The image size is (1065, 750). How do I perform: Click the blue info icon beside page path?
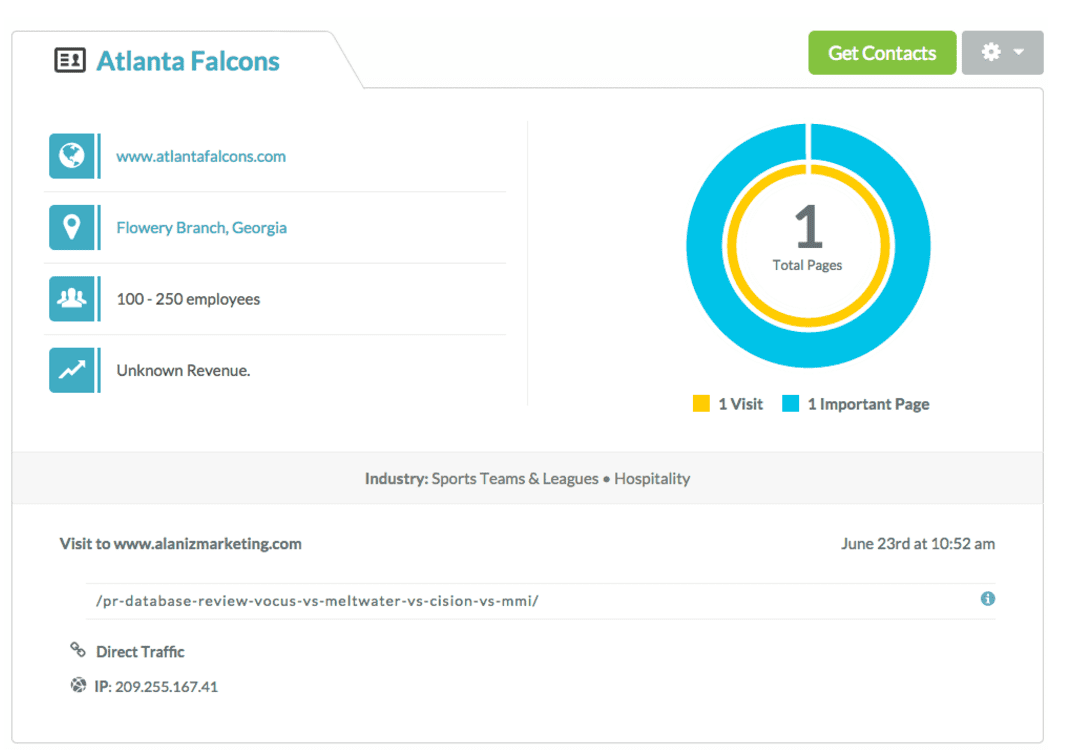(987, 599)
